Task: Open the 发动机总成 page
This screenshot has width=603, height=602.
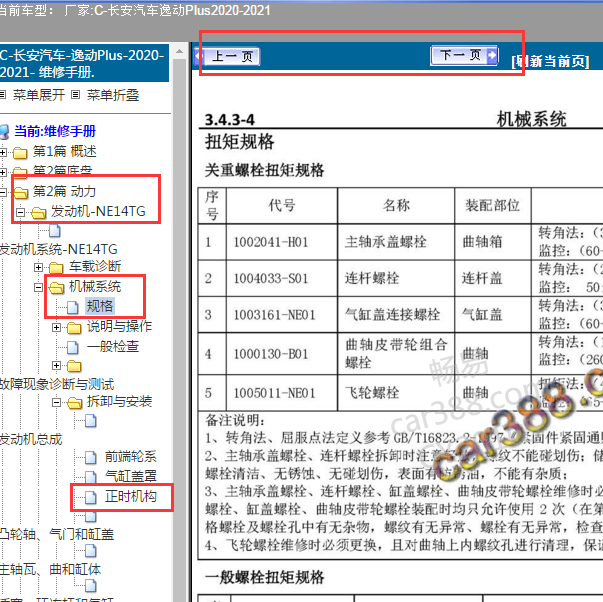Action: [x=31, y=439]
